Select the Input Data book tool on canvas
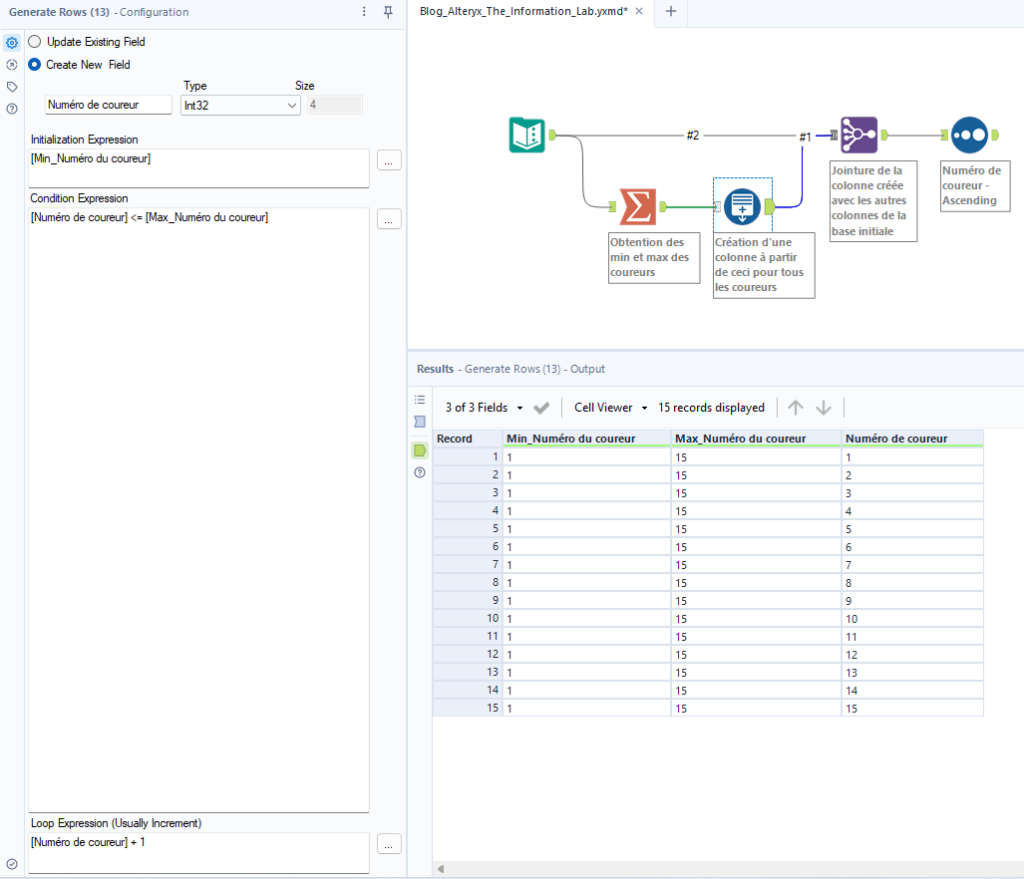This screenshot has width=1024, height=879. [x=526, y=135]
